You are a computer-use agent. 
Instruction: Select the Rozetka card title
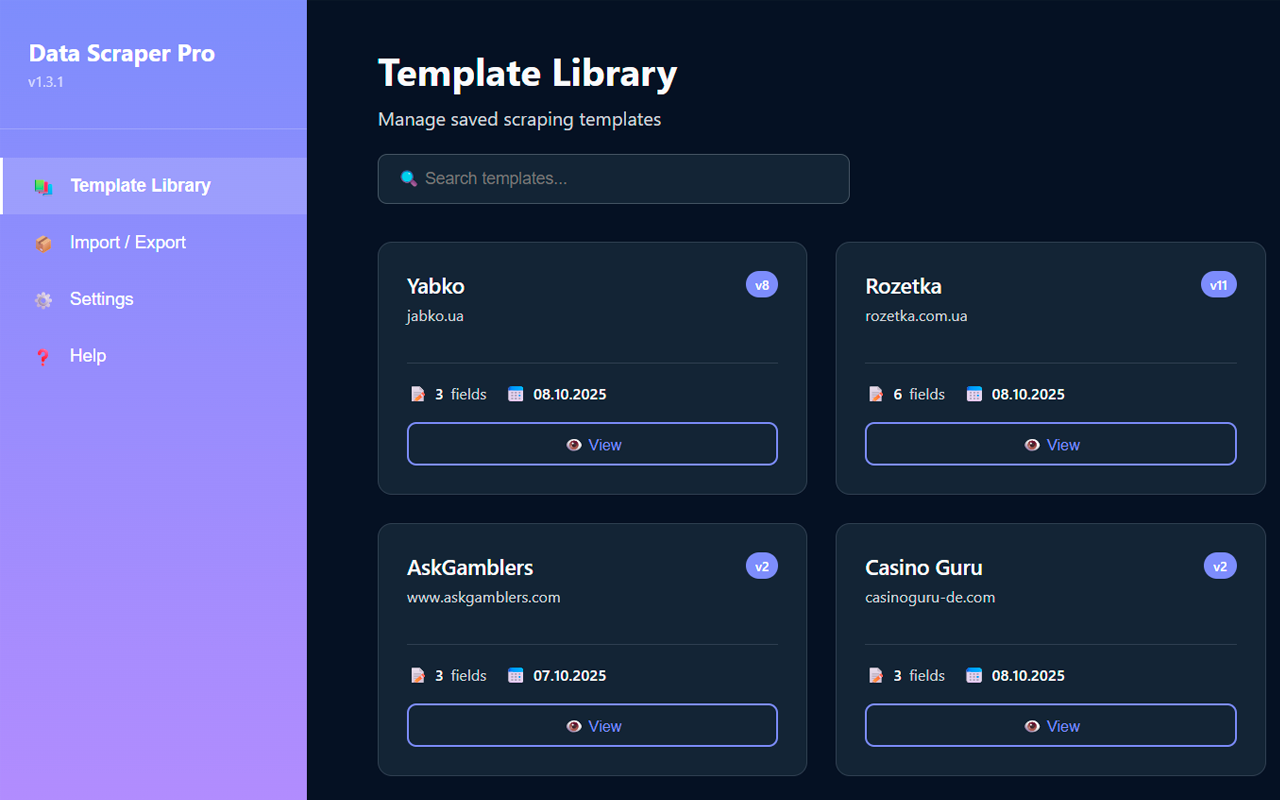point(903,286)
